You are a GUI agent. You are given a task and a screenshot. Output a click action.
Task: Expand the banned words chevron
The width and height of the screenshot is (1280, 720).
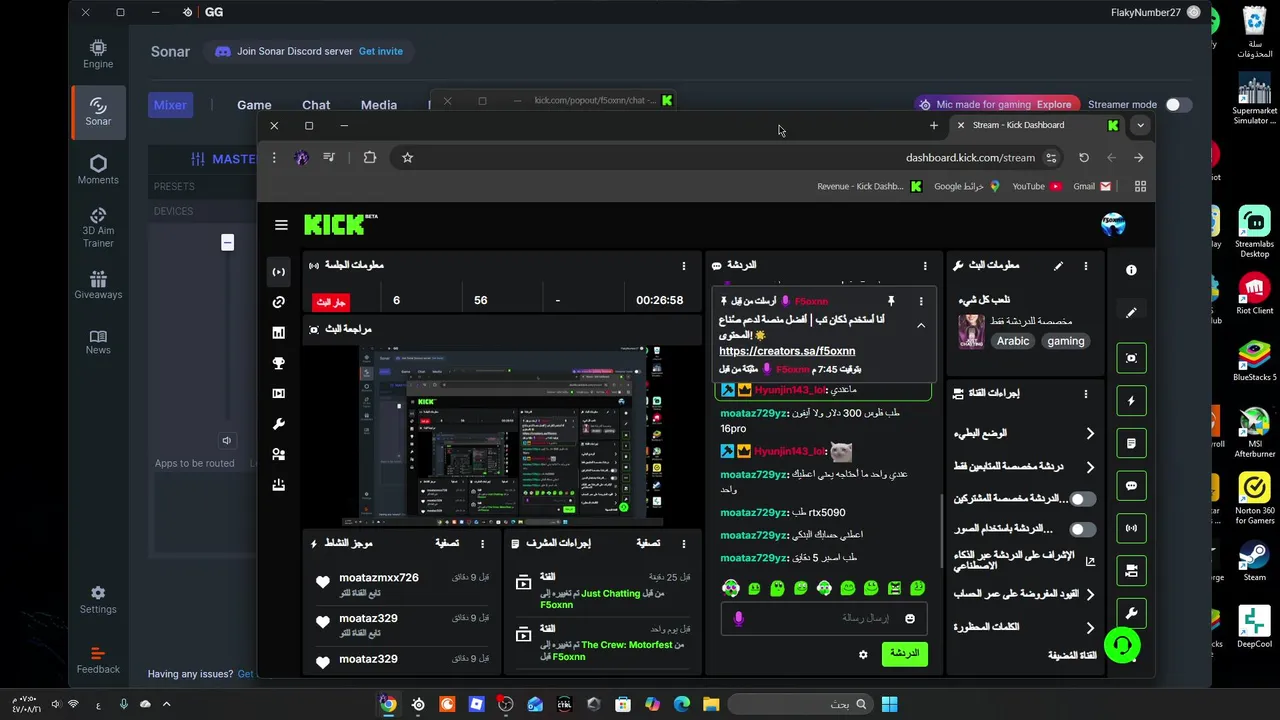click(1090, 627)
